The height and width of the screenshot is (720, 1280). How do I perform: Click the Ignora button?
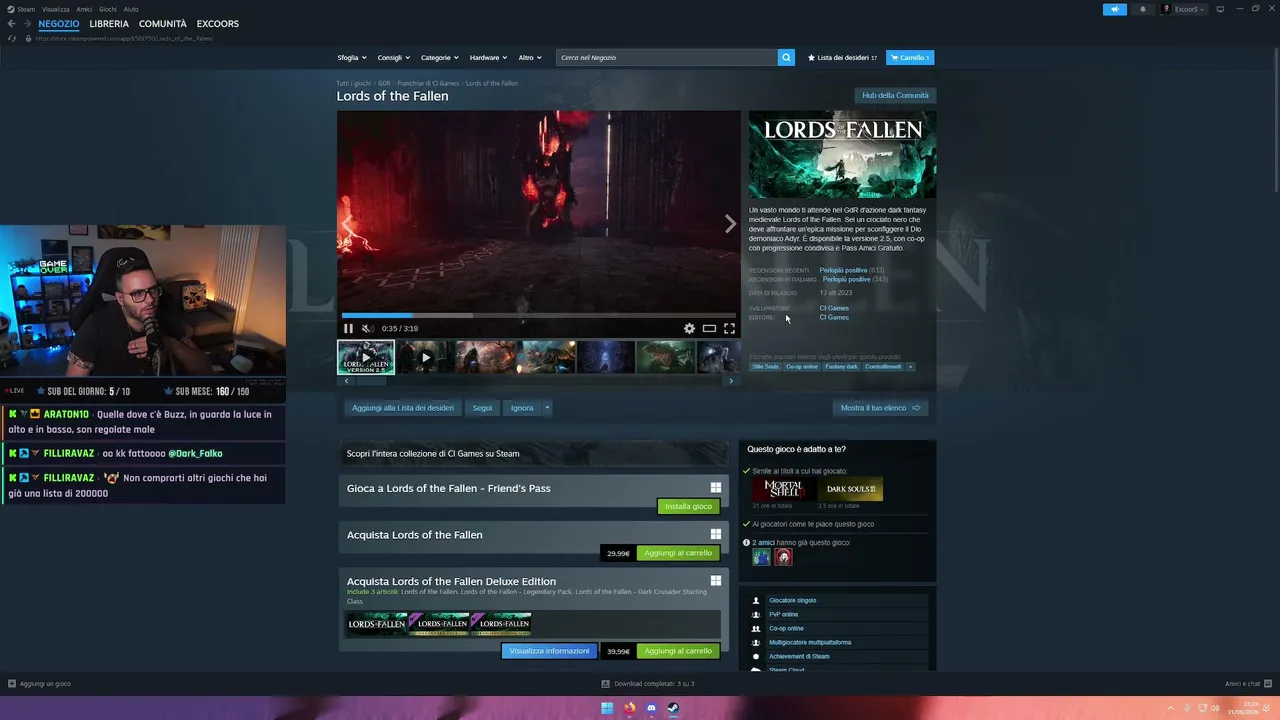click(x=522, y=408)
